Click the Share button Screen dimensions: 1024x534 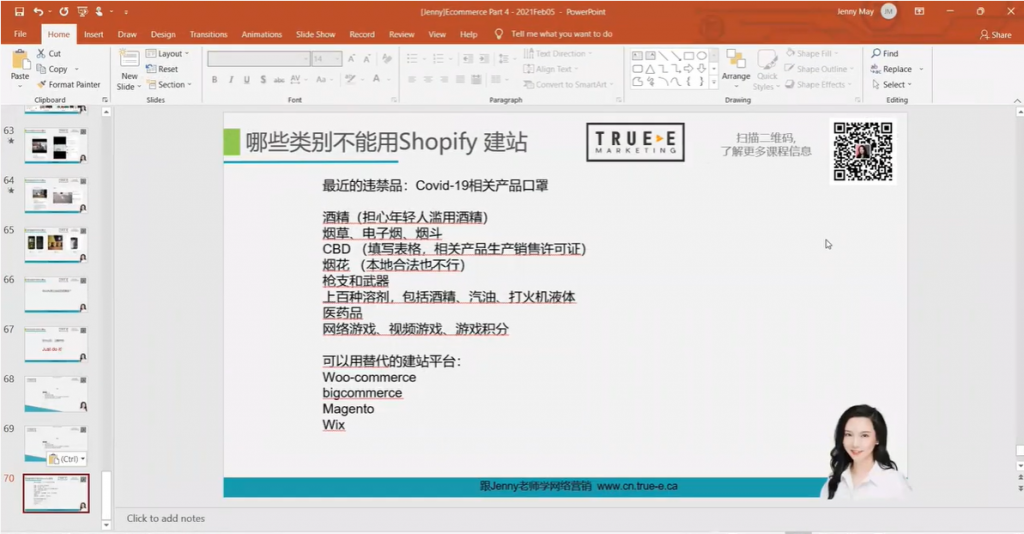[995, 34]
